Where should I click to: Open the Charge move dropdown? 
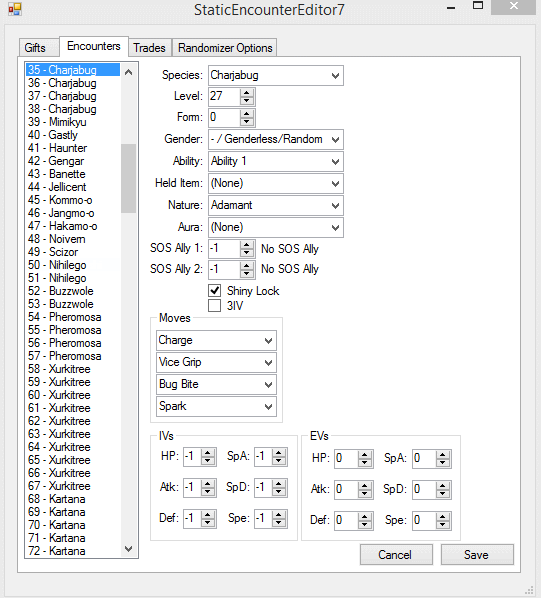click(x=216, y=340)
